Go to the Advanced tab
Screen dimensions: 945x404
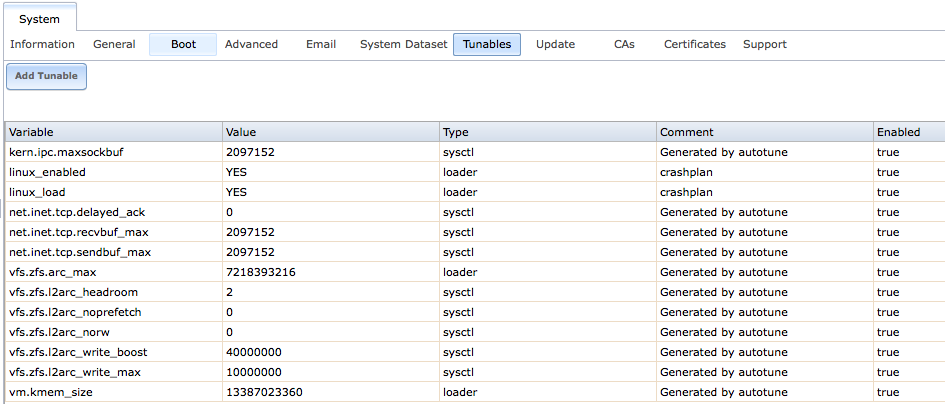click(251, 44)
